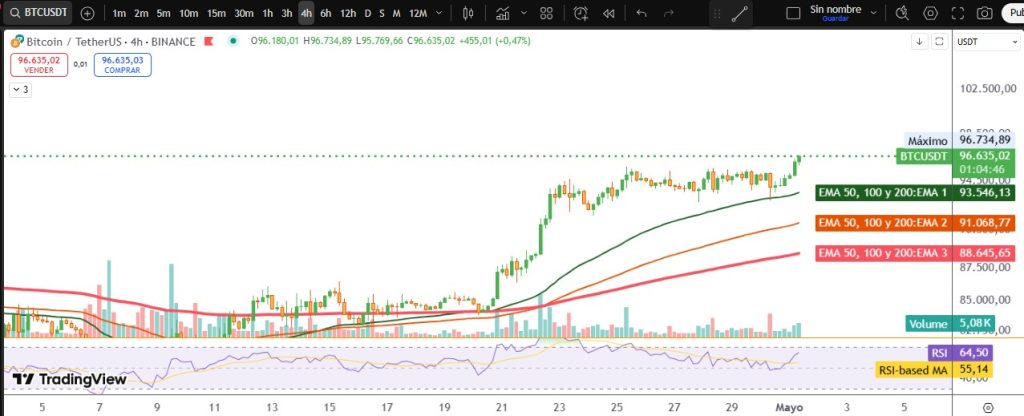Click the EMA 2 label 91.068,77
The image size is (1024, 416).
(916, 223)
